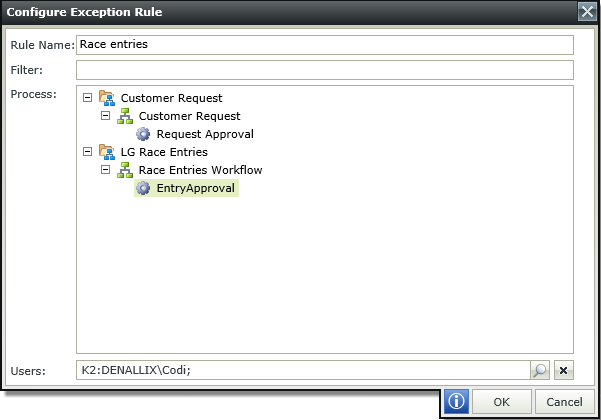Clear the Users field with X icon

563,370
